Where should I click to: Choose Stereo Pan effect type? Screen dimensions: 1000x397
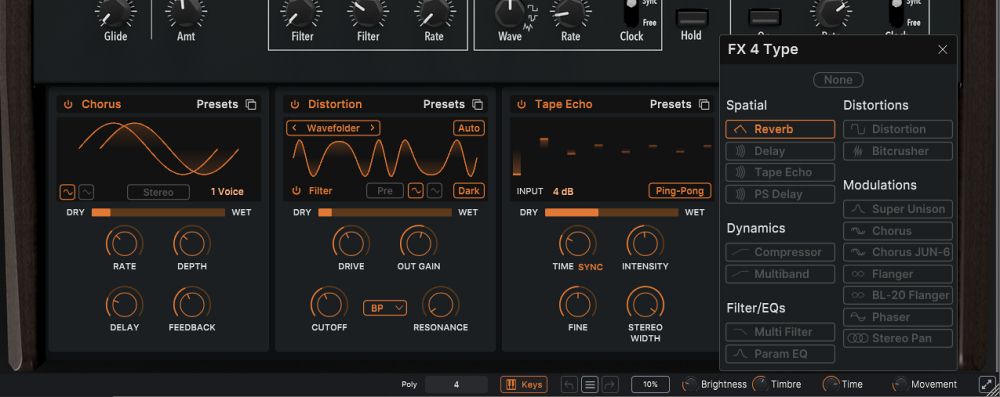tap(898, 338)
